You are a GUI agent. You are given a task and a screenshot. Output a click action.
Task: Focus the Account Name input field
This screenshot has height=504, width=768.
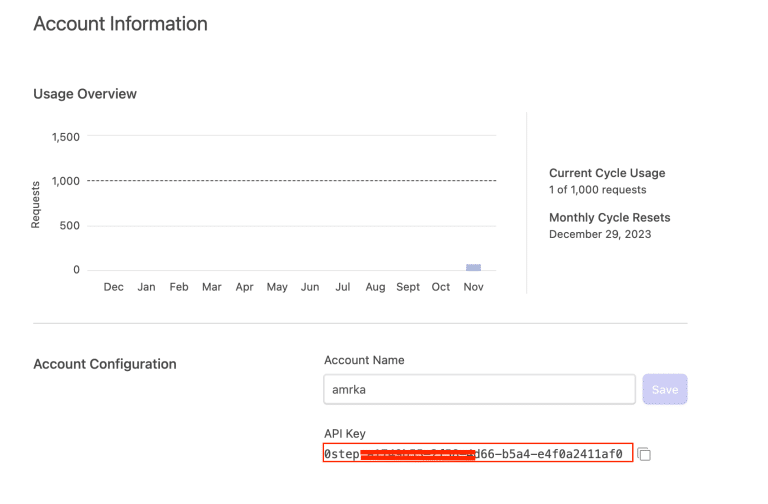[479, 390]
